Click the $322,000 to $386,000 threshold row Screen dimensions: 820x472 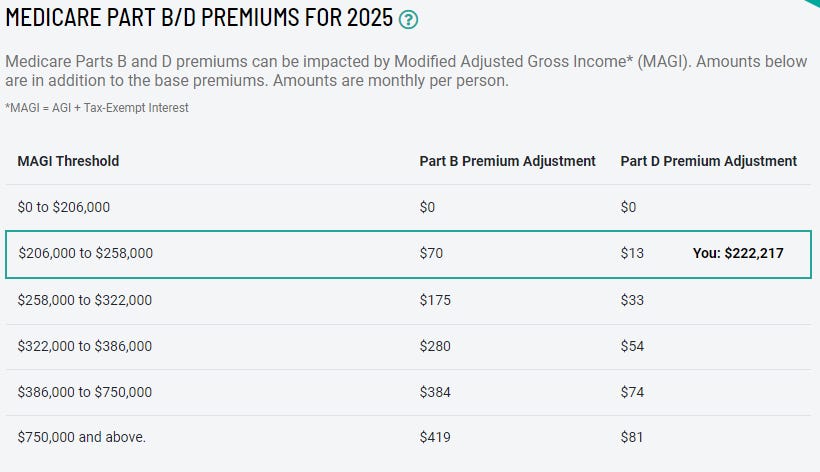click(408, 347)
